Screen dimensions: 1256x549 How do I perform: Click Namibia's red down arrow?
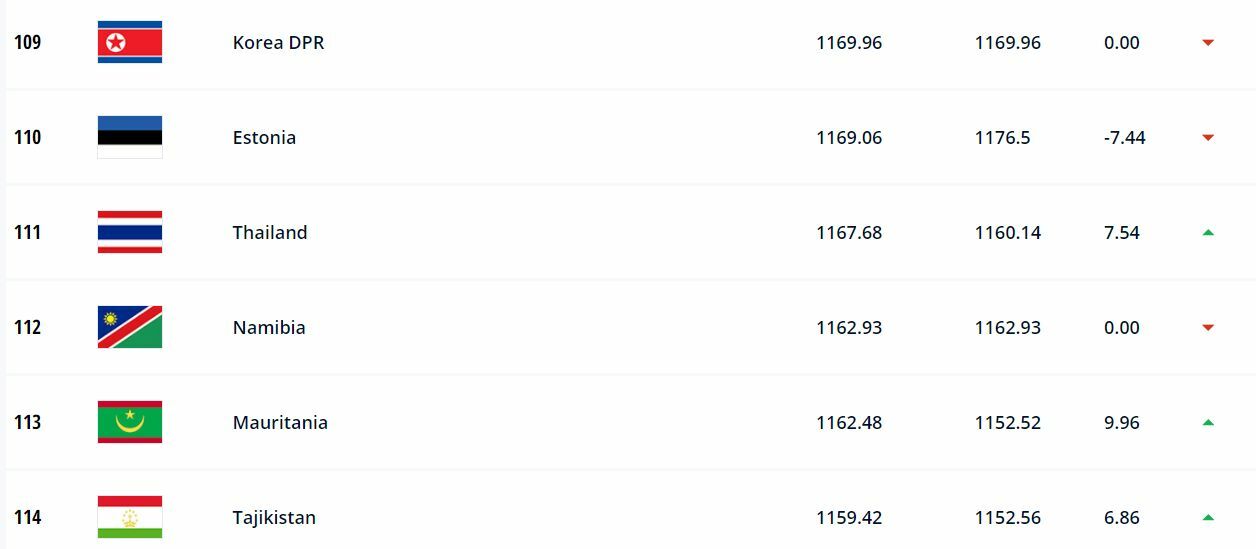(x=1208, y=328)
